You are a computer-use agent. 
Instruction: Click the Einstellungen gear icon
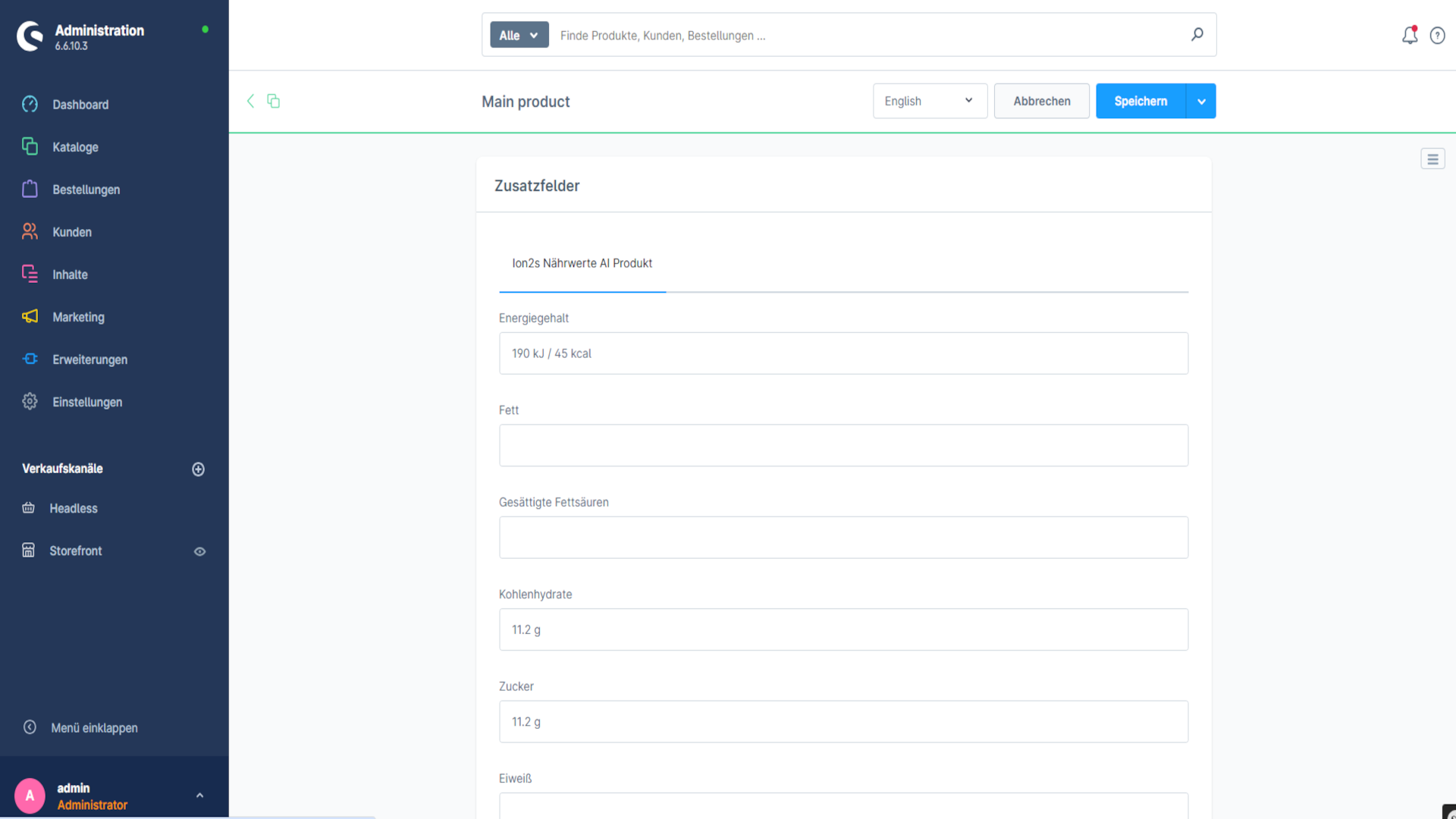point(30,401)
